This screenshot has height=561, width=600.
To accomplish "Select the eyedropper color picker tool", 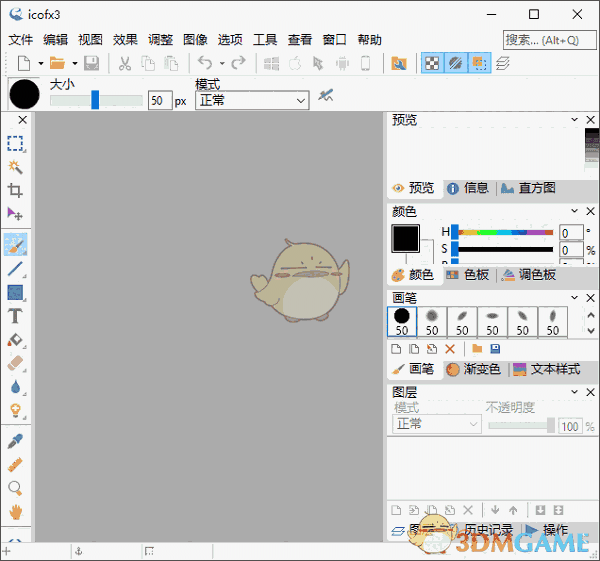I will point(15,441).
